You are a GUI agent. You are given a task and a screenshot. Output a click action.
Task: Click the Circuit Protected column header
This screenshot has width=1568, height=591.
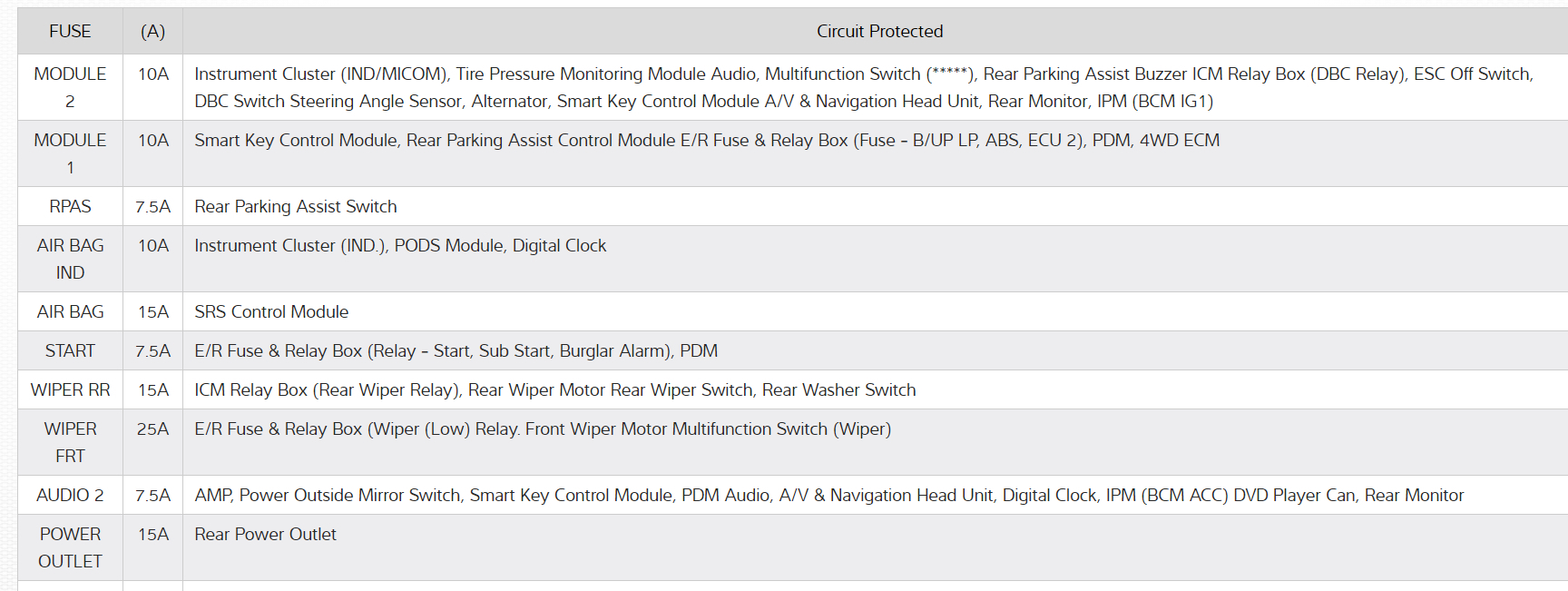[x=878, y=32]
